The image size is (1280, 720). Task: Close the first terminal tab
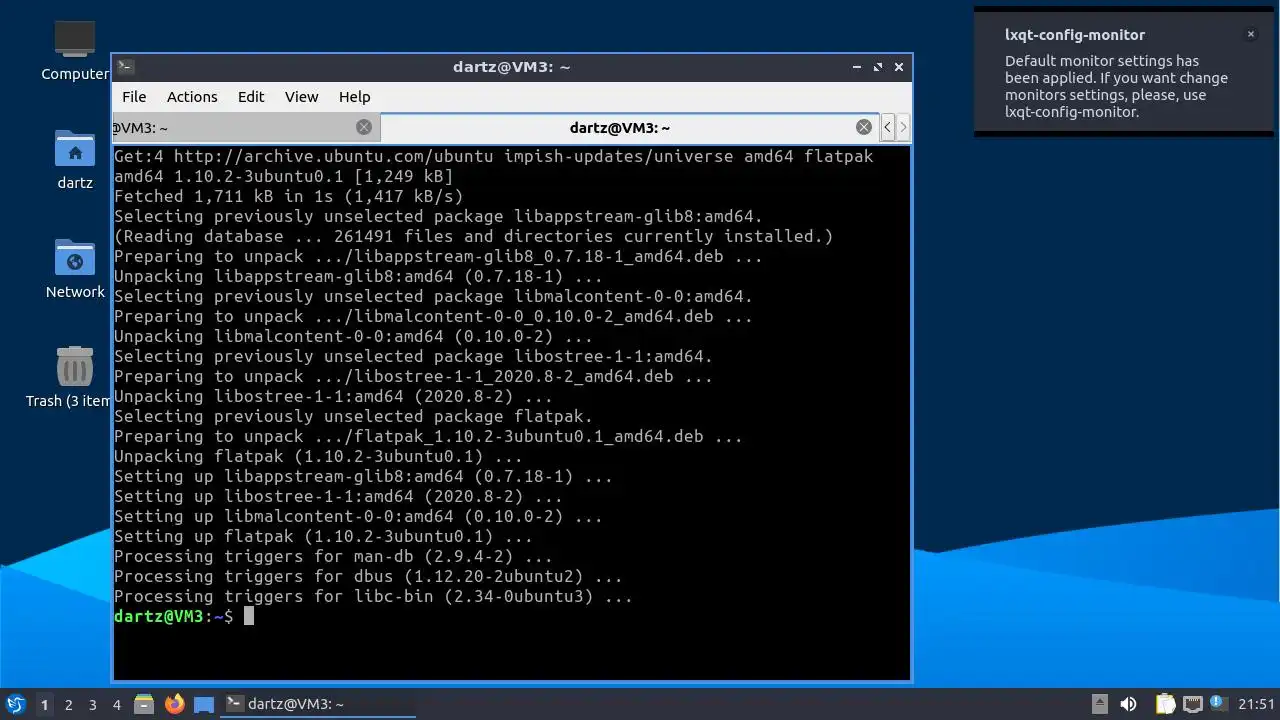pos(364,127)
